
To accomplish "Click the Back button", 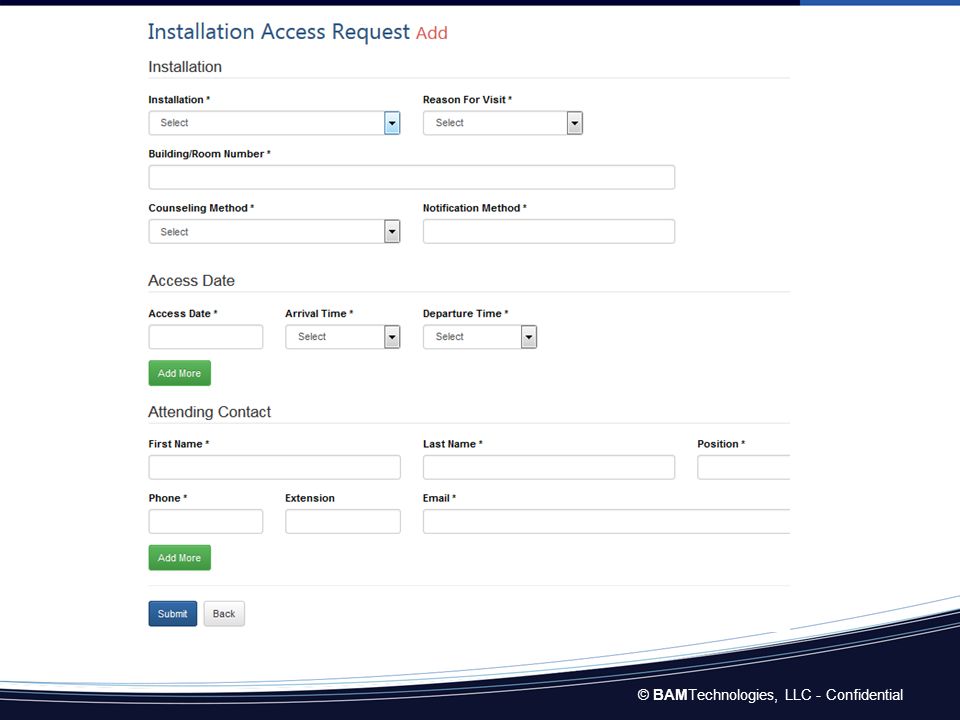I will click(x=224, y=613).
